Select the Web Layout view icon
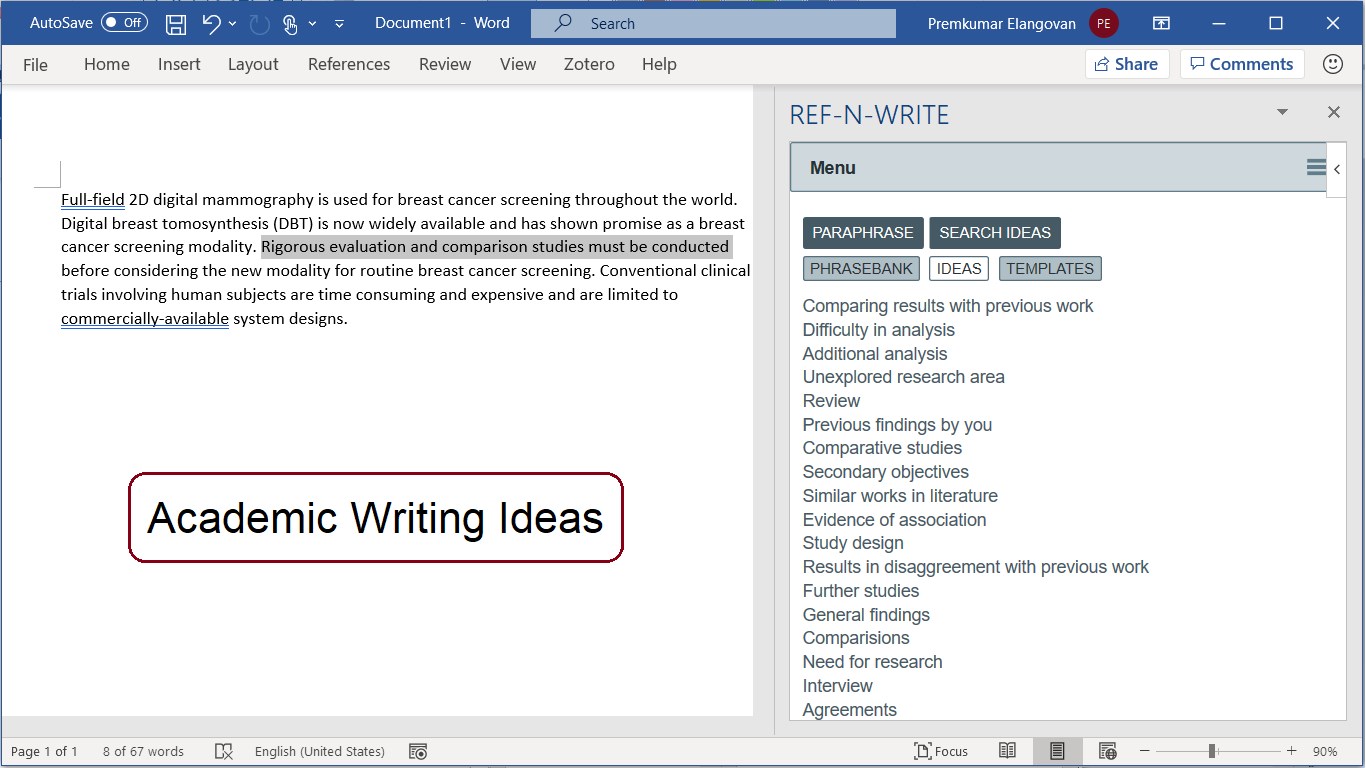The width and height of the screenshot is (1366, 768). click(x=1107, y=751)
